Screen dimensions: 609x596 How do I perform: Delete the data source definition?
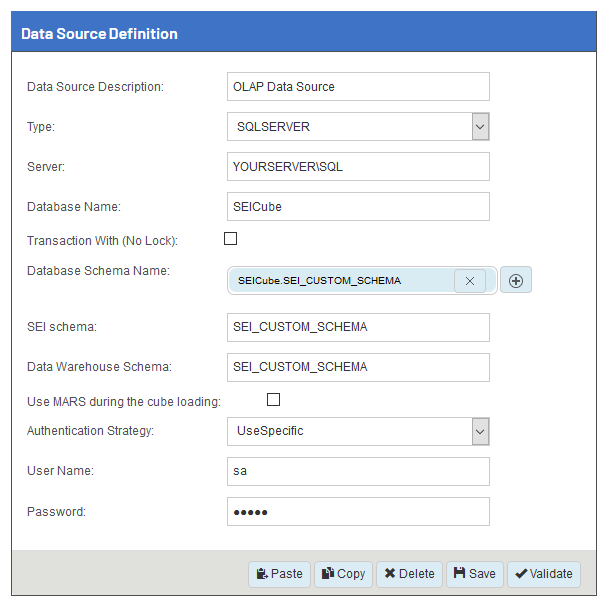[409, 574]
